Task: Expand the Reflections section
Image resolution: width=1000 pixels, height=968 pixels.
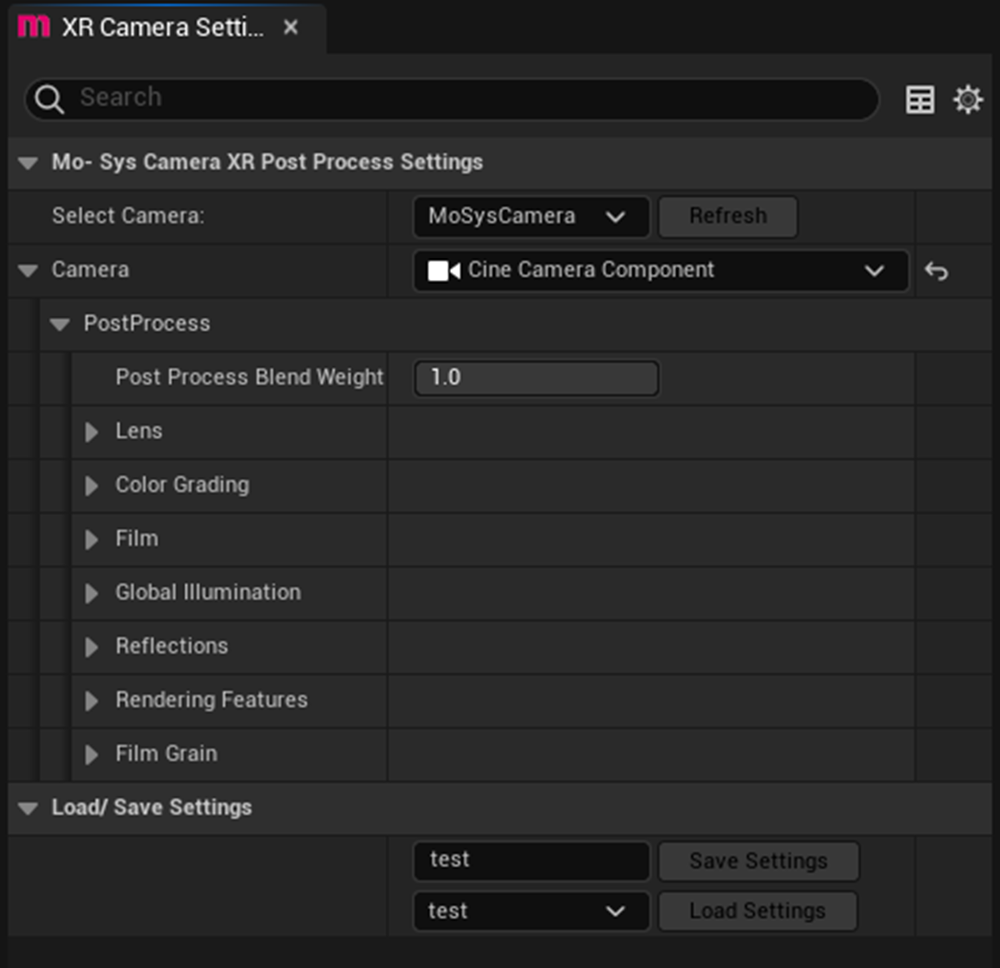Action: 92,647
